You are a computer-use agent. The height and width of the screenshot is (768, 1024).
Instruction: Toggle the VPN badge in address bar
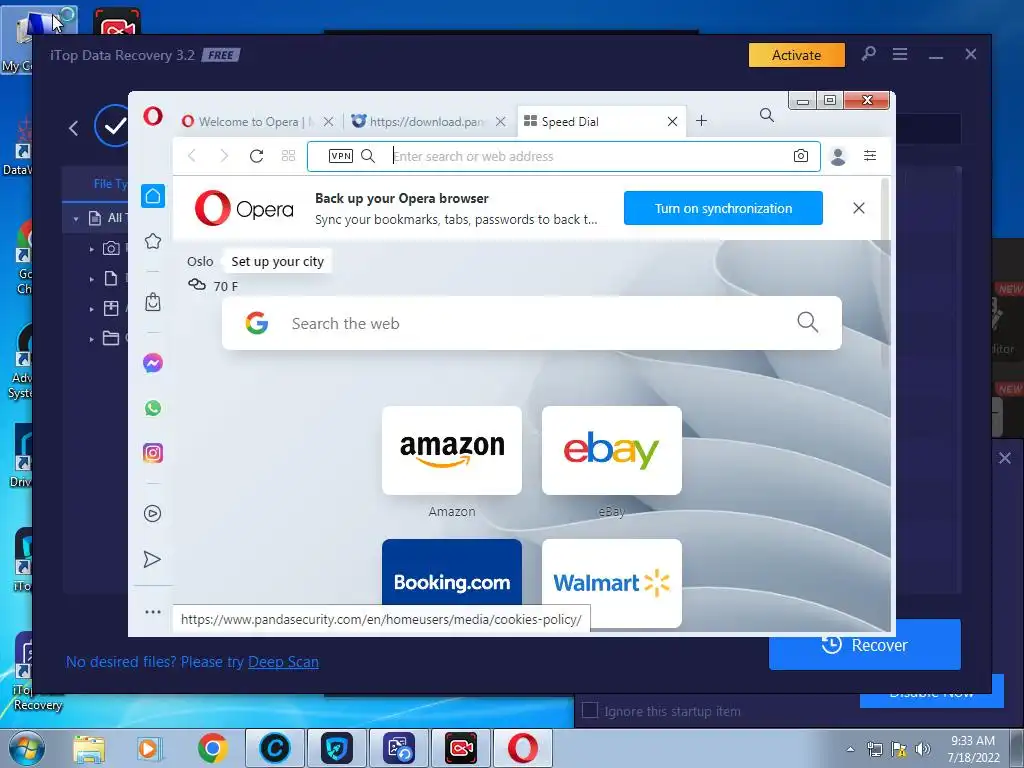(x=341, y=156)
